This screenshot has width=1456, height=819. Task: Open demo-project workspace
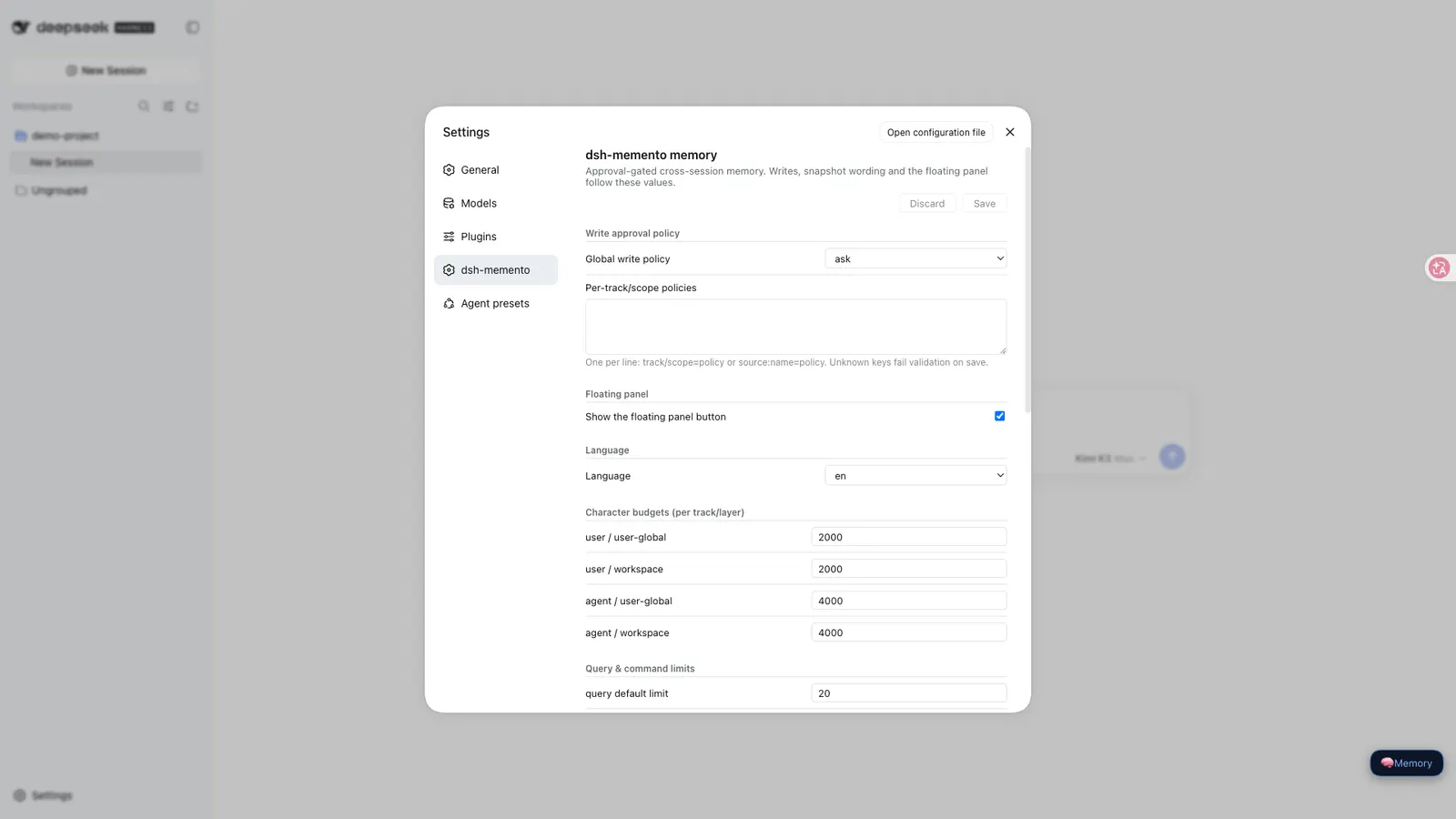[x=106, y=136]
